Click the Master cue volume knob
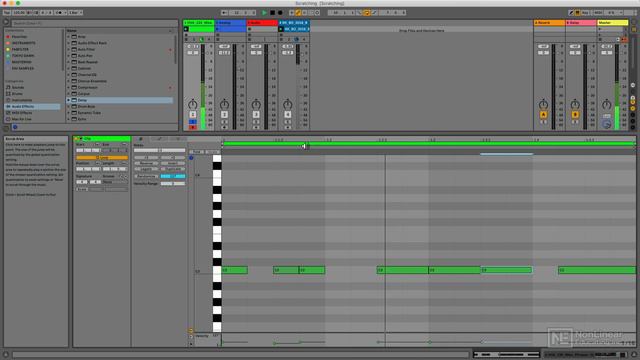This screenshot has width=640, height=360. click(x=607, y=124)
